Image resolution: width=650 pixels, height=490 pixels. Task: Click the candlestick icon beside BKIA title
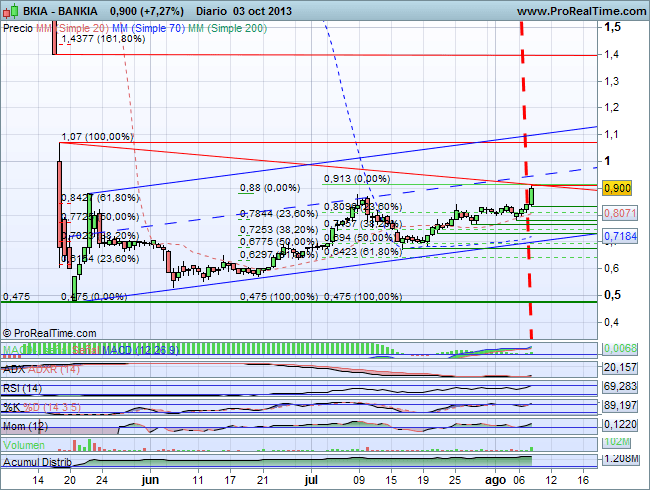pyautogui.click(x=11, y=11)
